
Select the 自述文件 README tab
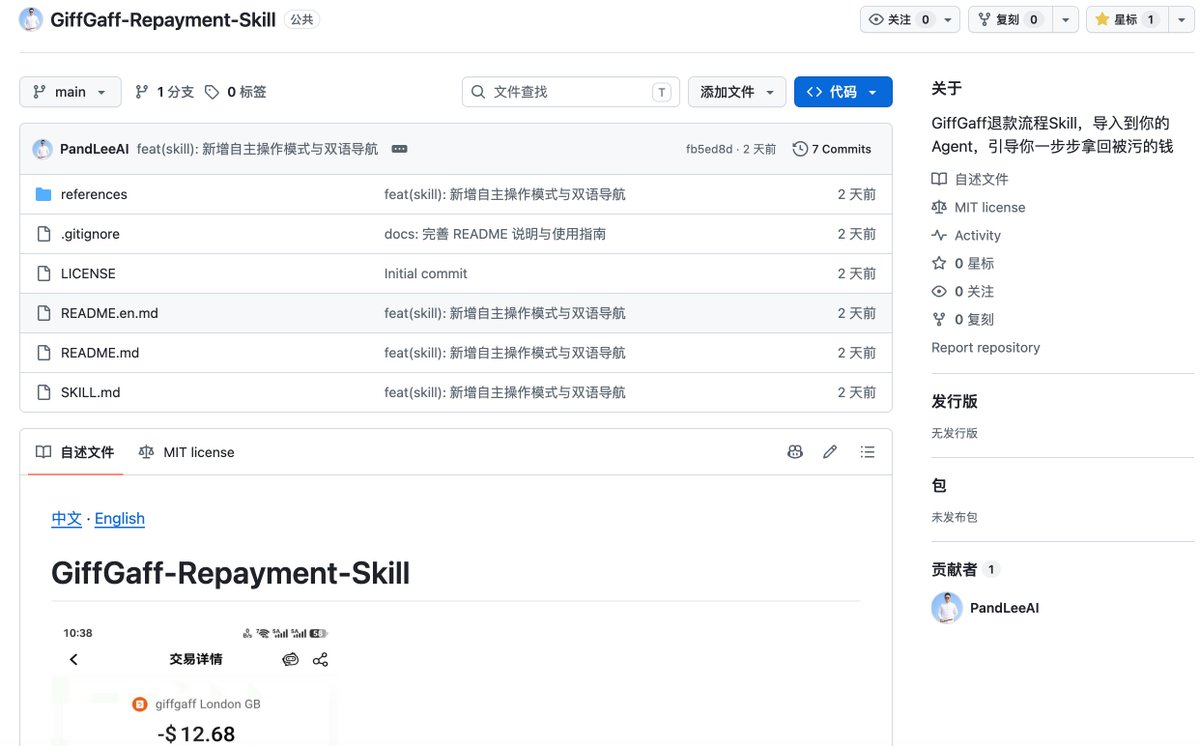75,452
